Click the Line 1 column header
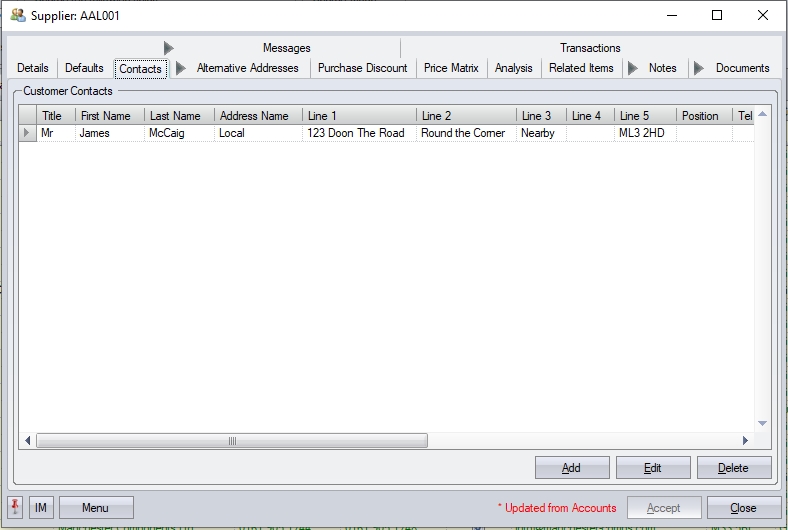The height and width of the screenshot is (530, 788). (359, 116)
